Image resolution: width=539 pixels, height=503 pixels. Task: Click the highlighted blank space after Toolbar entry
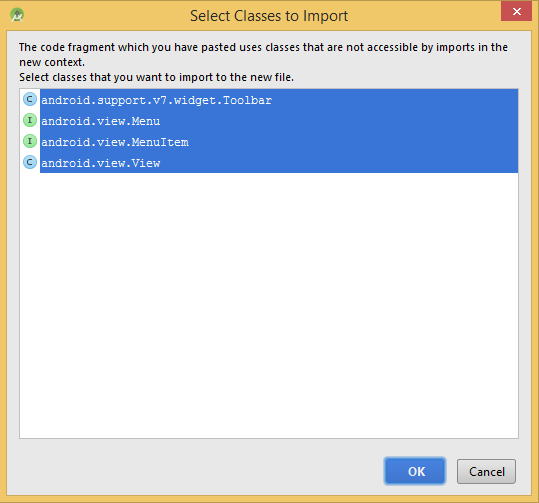pos(395,100)
